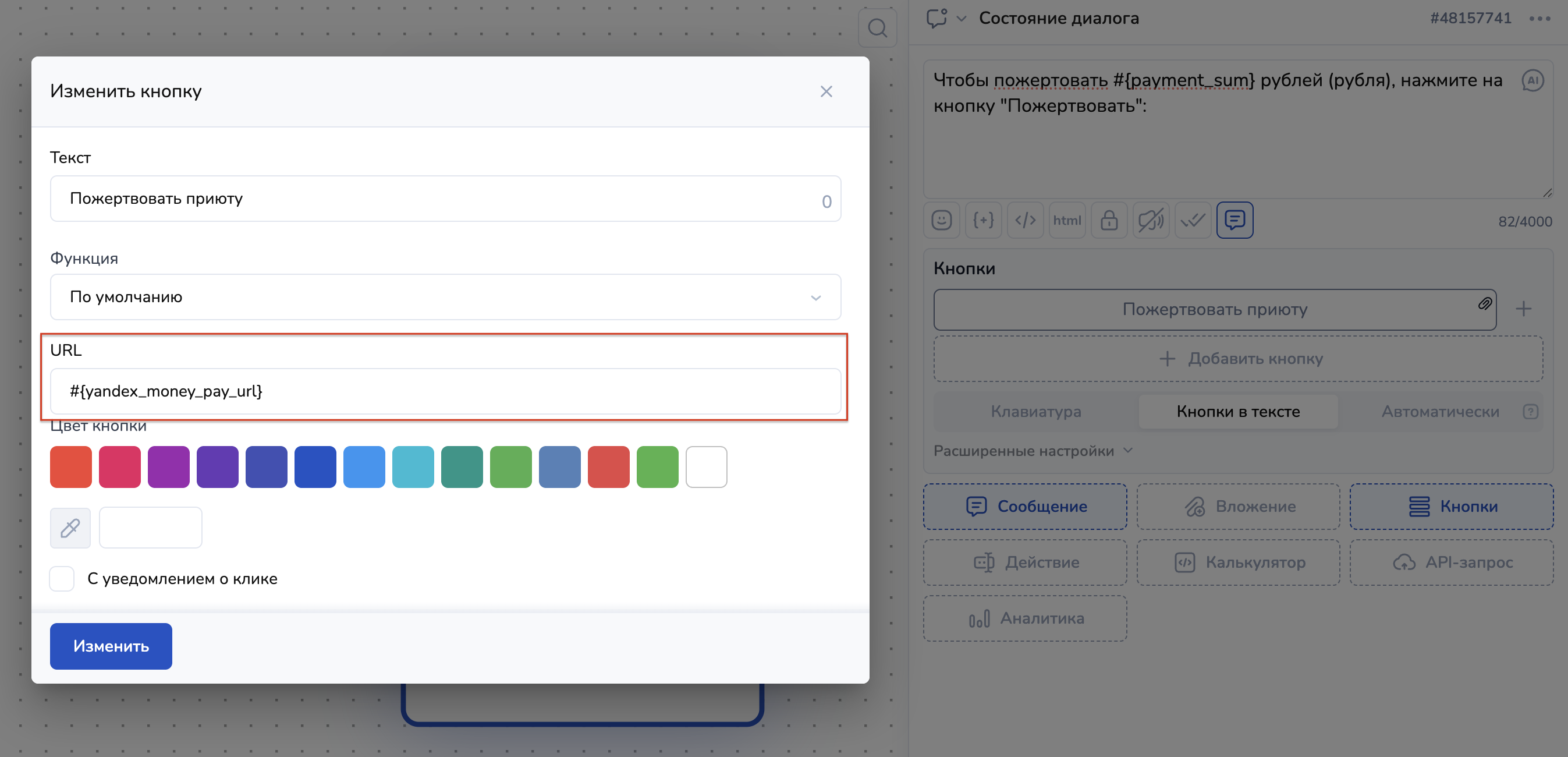Click the html formatting icon
Viewport: 1568px width, 757px height.
(x=1067, y=220)
